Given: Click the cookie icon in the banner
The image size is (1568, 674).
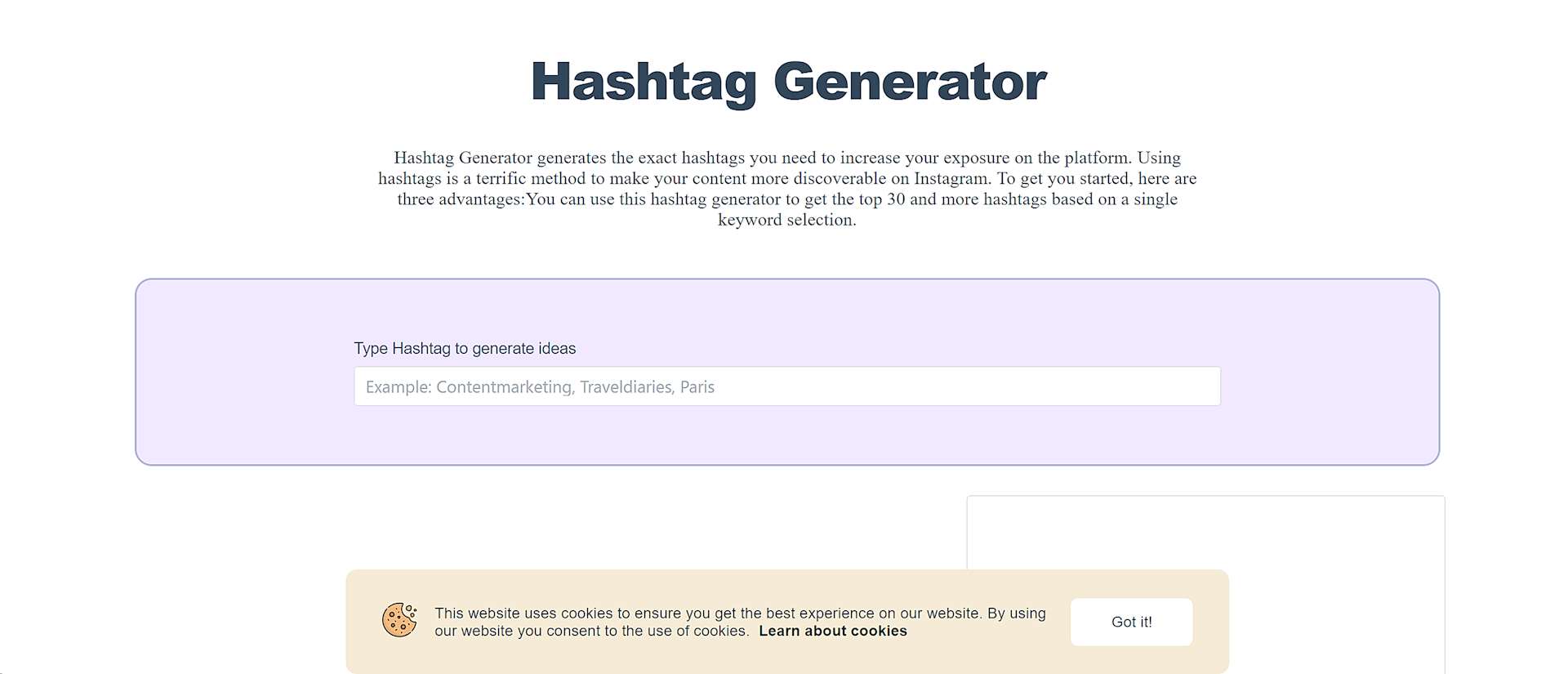Looking at the screenshot, I should pos(399,620).
